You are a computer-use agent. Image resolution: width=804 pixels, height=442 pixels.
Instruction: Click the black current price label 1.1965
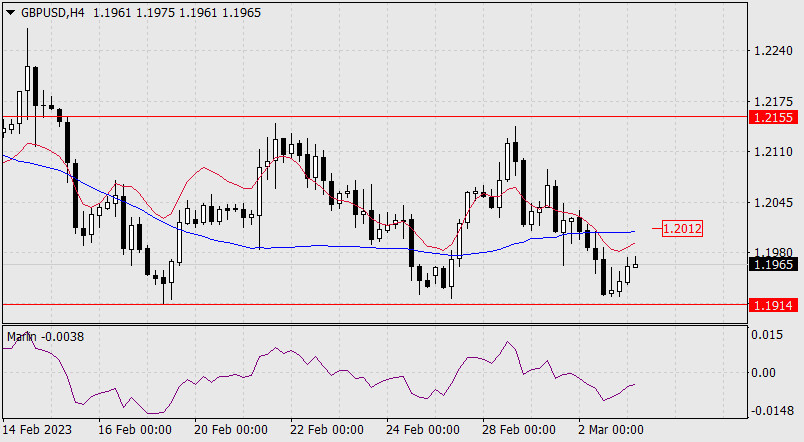775,265
